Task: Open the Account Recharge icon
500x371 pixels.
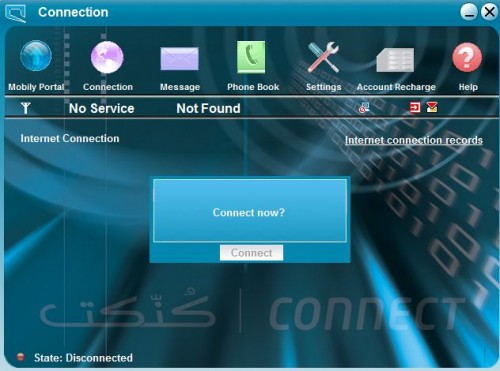Action: pos(395,60)
